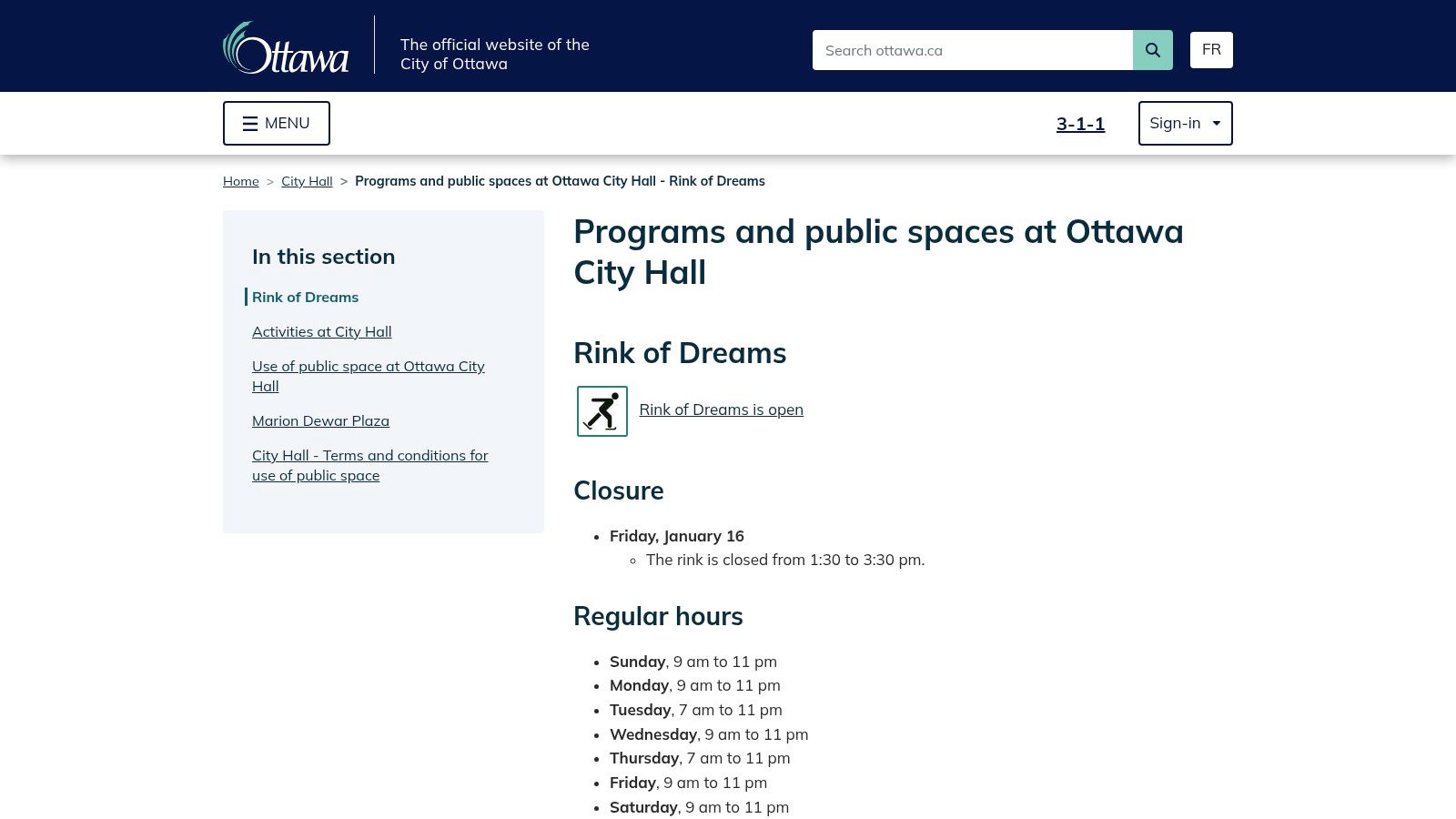Open the MENU navigation button
The height and width of the screenshot is (819, 1456).
click(277, 123)
